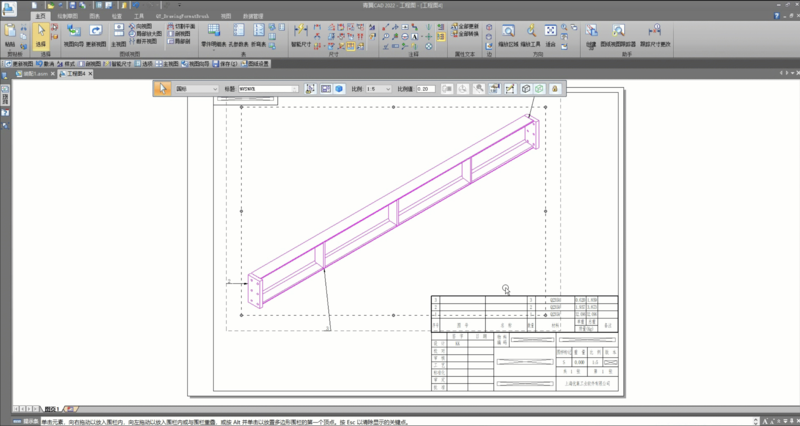Screen dimensions: 800x426
Task: Toggle the shaded cube display on floating toolbar
Action: pos(539,89)
